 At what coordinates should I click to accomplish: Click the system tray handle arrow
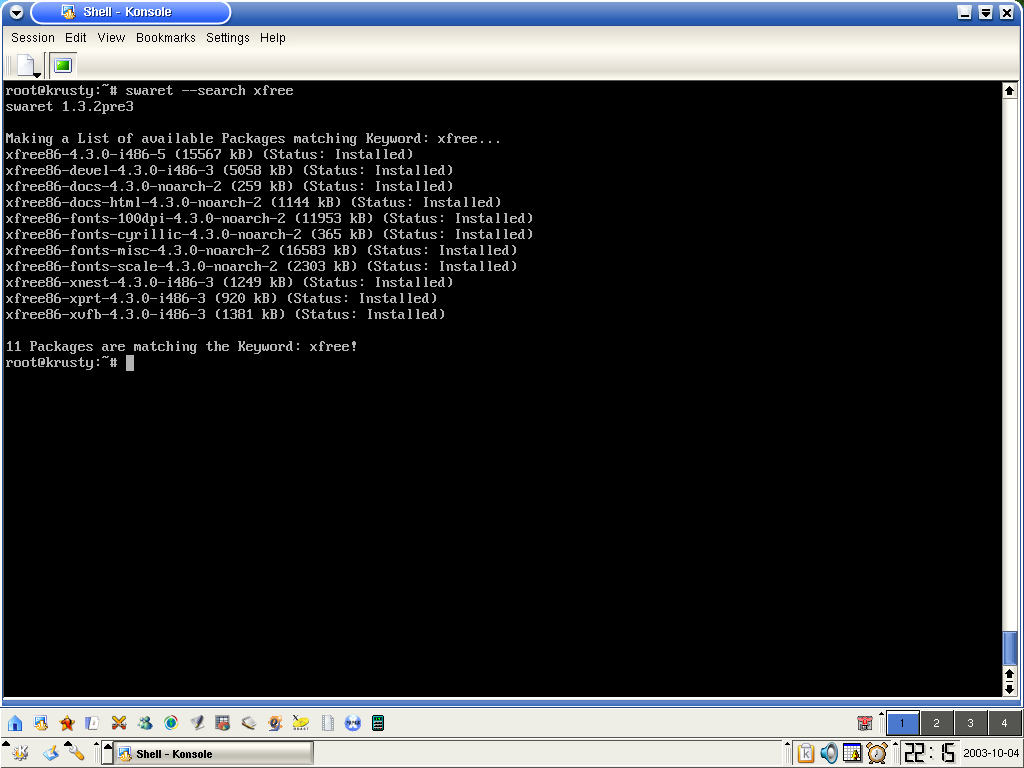click(788, 744)
